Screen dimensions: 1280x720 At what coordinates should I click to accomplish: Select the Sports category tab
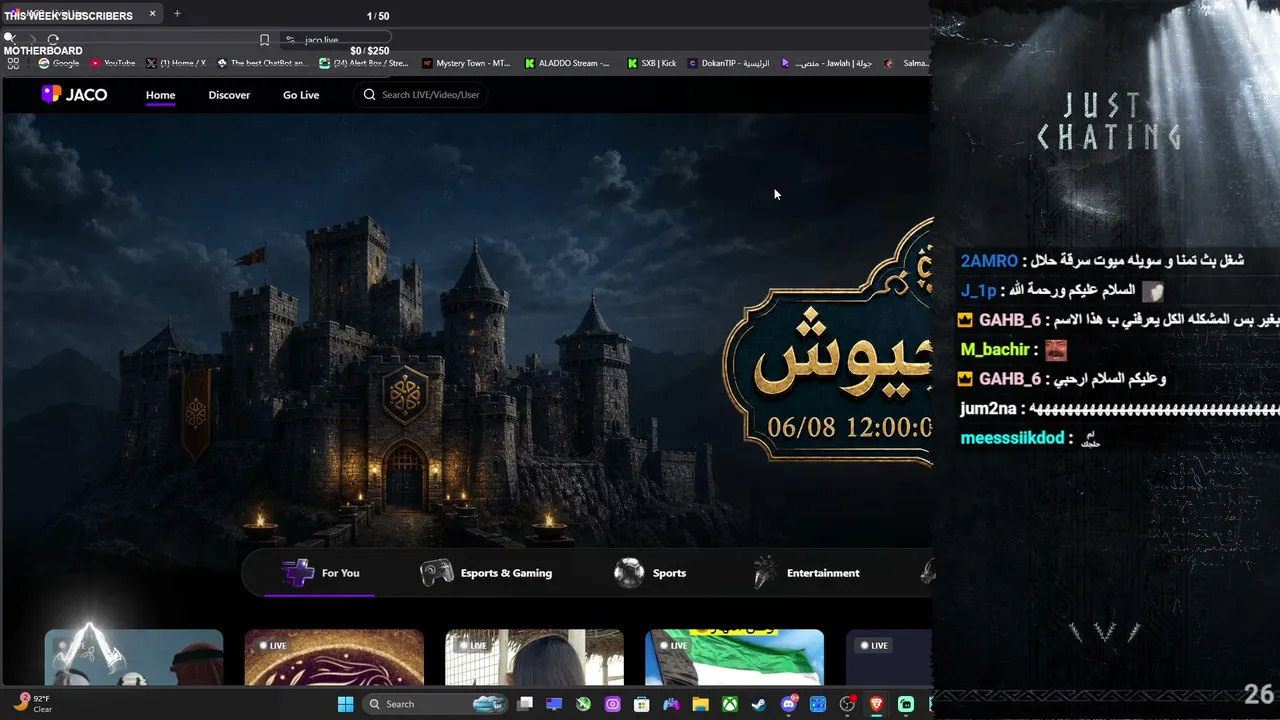[x=650, y=573]
